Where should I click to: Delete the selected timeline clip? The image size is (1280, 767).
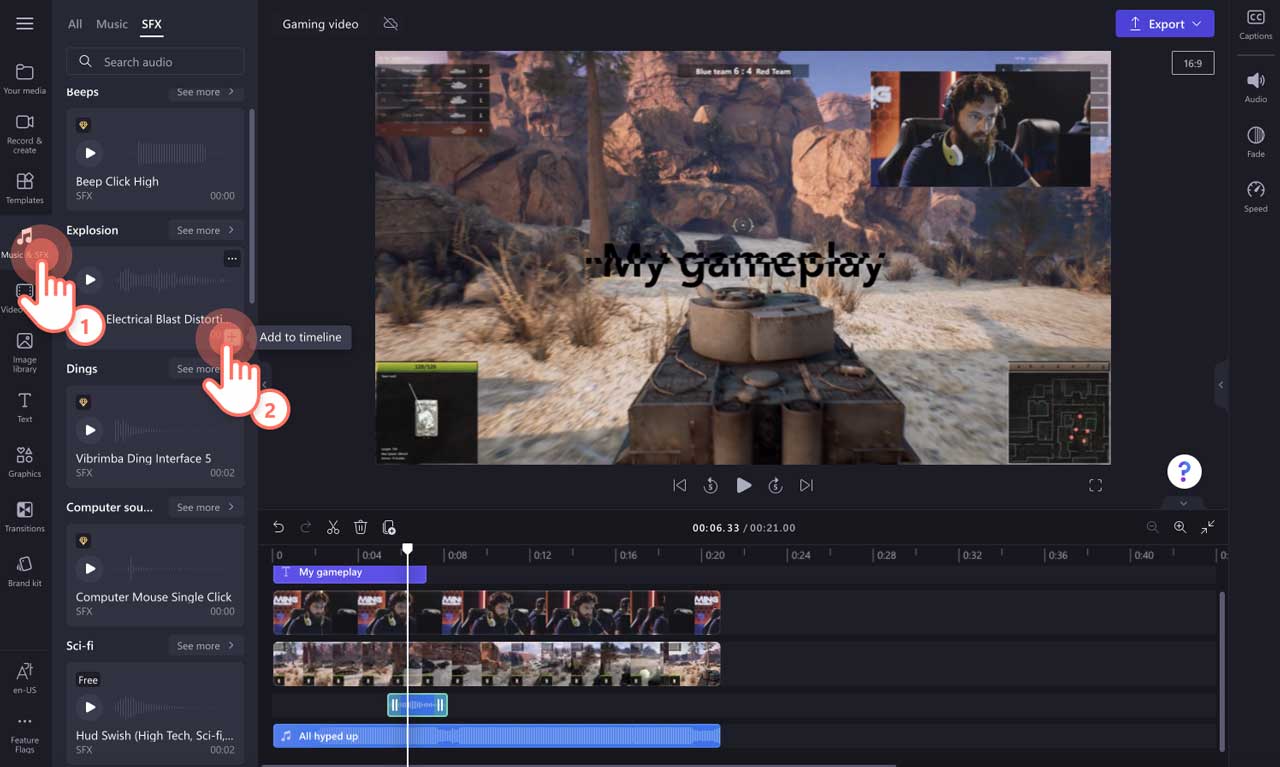pyautogui.click(x=361, y=527)
